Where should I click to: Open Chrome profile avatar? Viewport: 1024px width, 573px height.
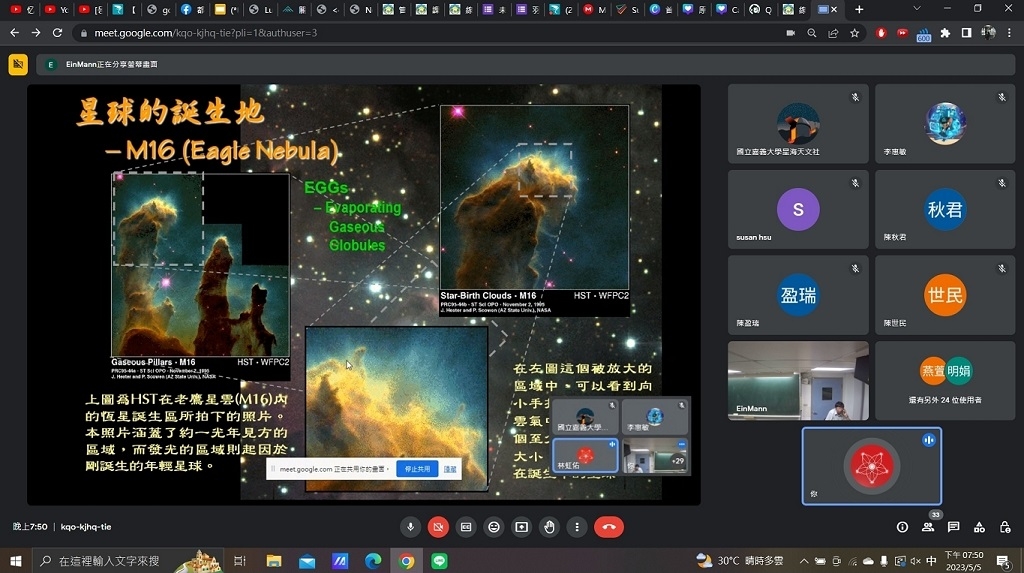coord(988,33)
